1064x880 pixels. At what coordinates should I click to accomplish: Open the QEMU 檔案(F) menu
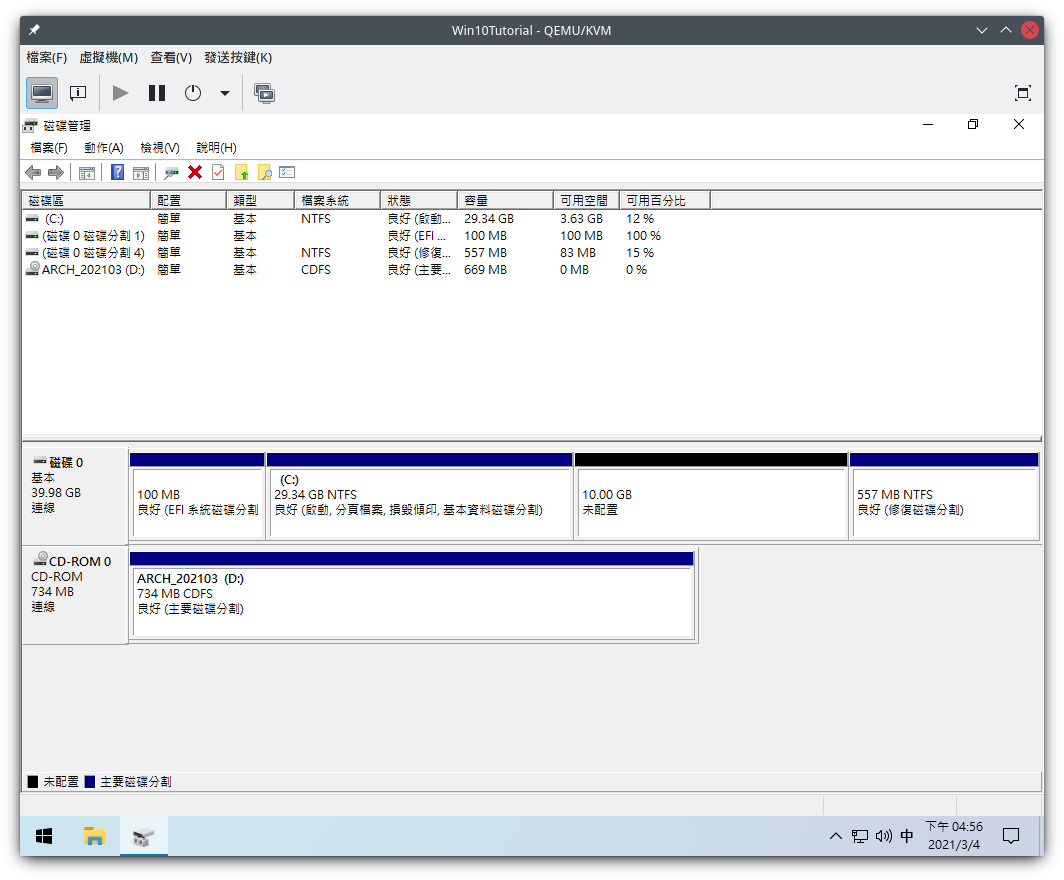pyautogui.click(x=47, y=58)
